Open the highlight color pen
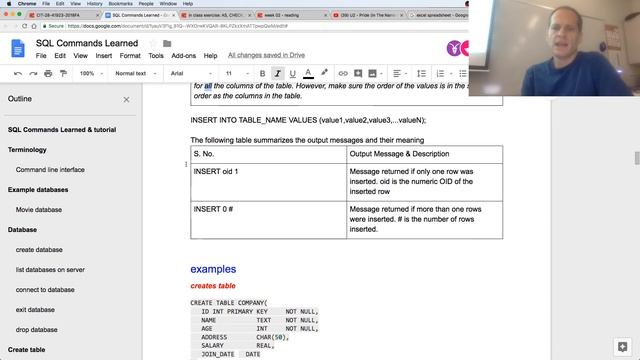640x360 pixels. coord(324,73)
